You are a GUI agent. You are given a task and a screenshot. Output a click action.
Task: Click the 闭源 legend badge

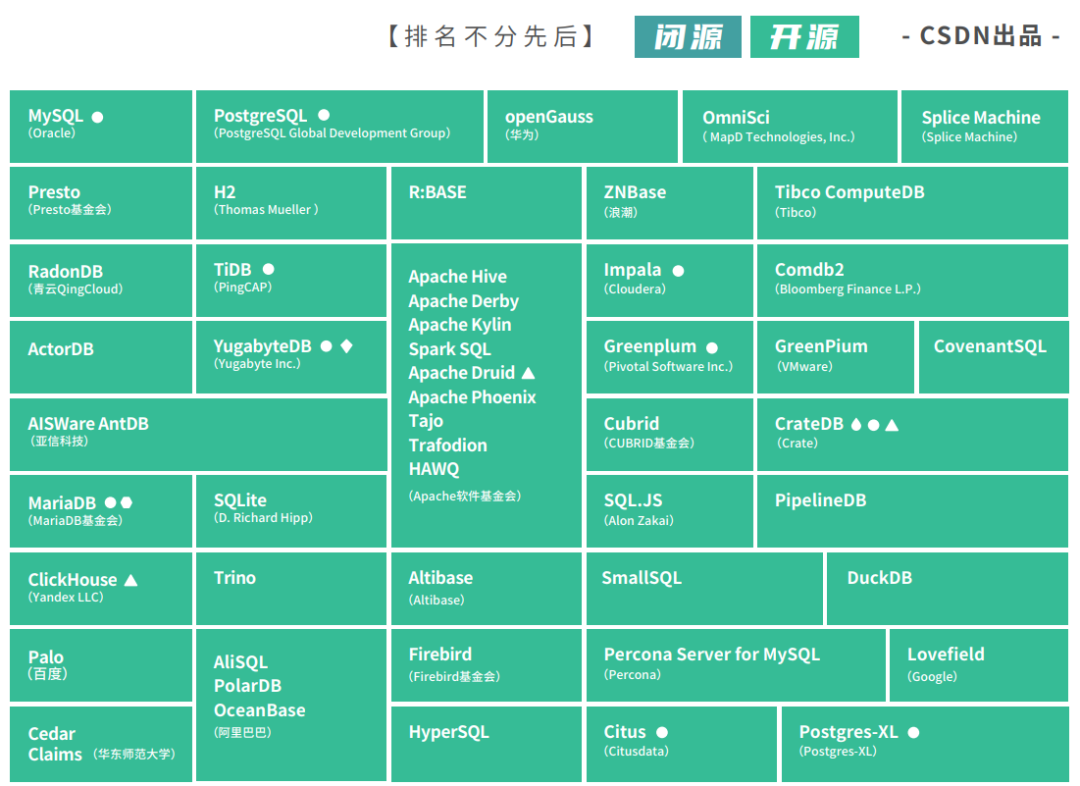pos(687,37)
